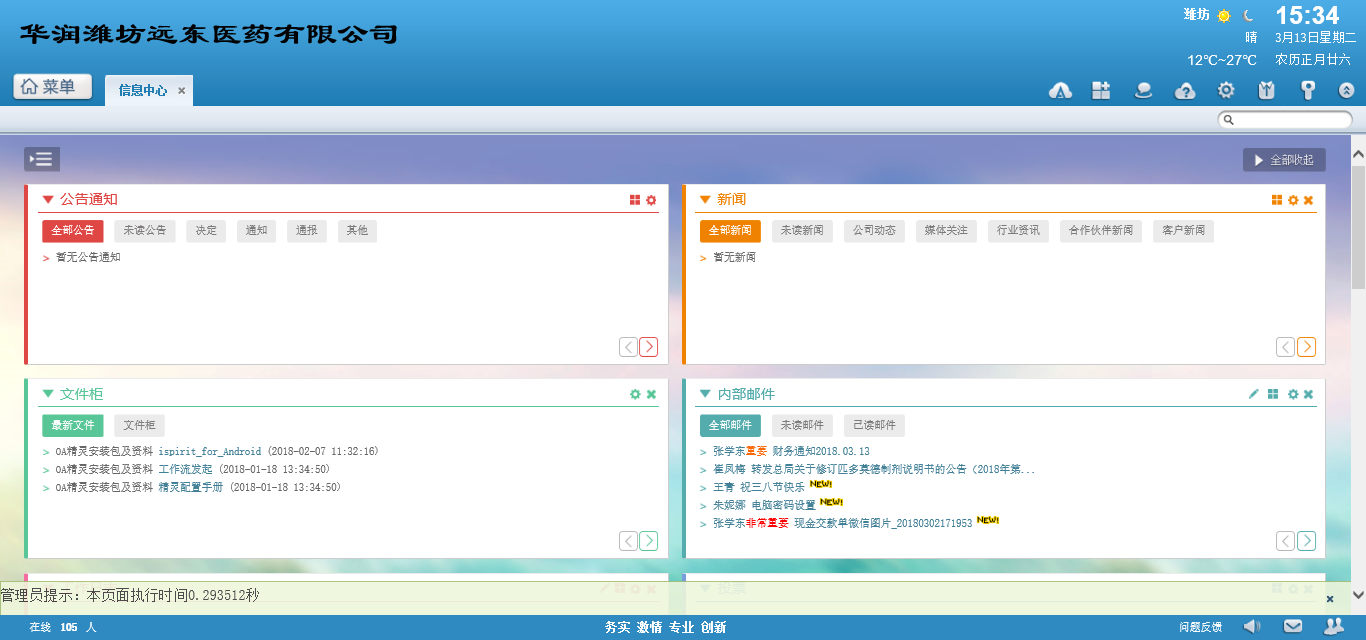
Task: Click the add-module grid icon in top toolbar
Action: [x=1101, y=90]
